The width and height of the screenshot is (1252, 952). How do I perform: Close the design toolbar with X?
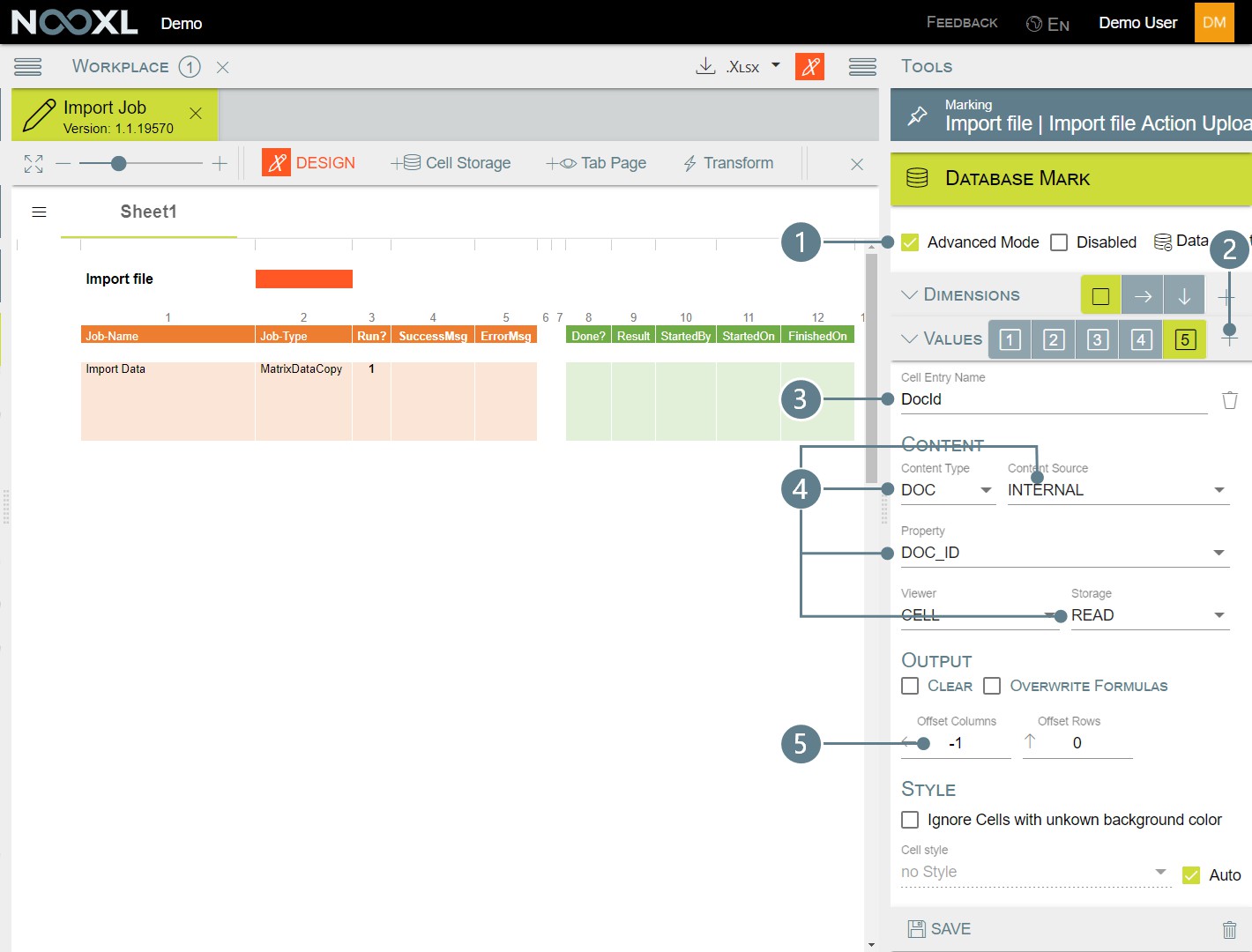[x=857, y=164]
